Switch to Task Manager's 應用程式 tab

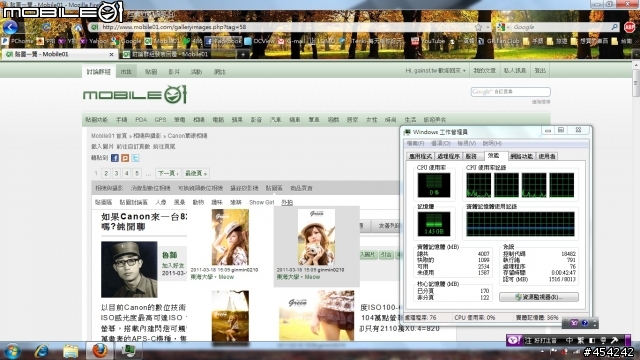coord(420,156)
